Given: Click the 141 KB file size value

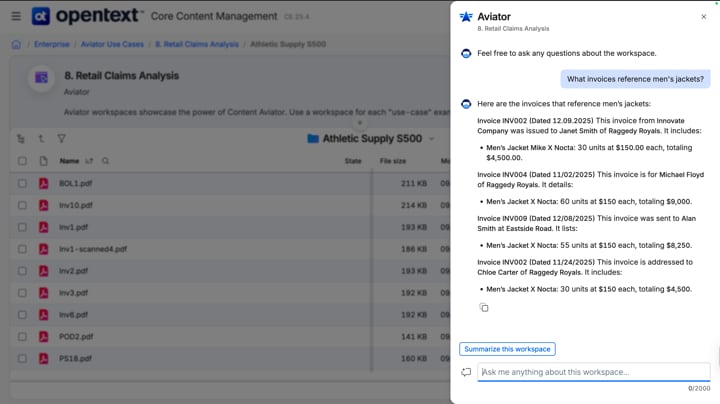Looking at the screenshot, I should click(x=414, y=337).
